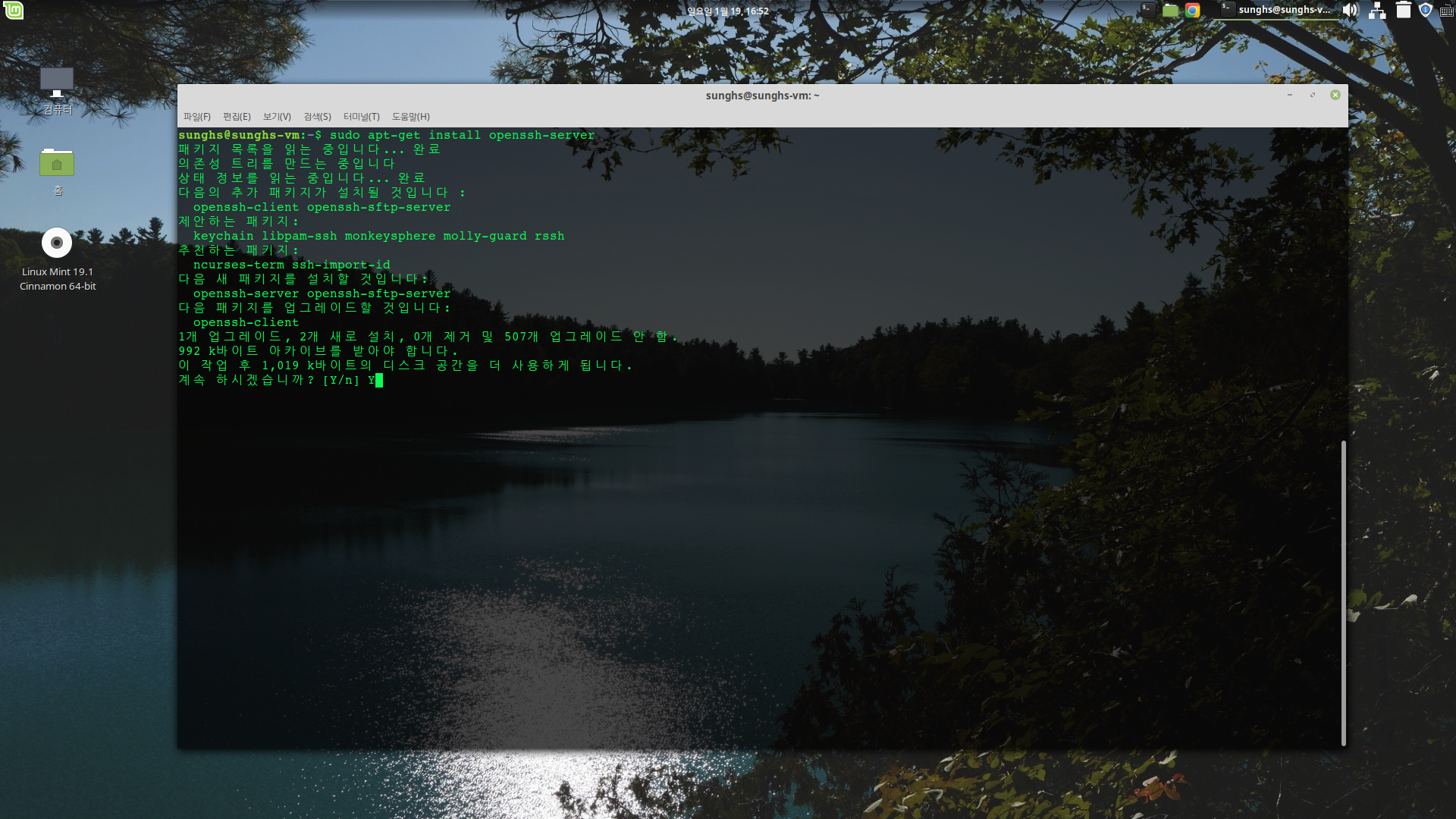Open the 보기(V) menu
Screen dimensions: 1456x819
tap(277, 117)
